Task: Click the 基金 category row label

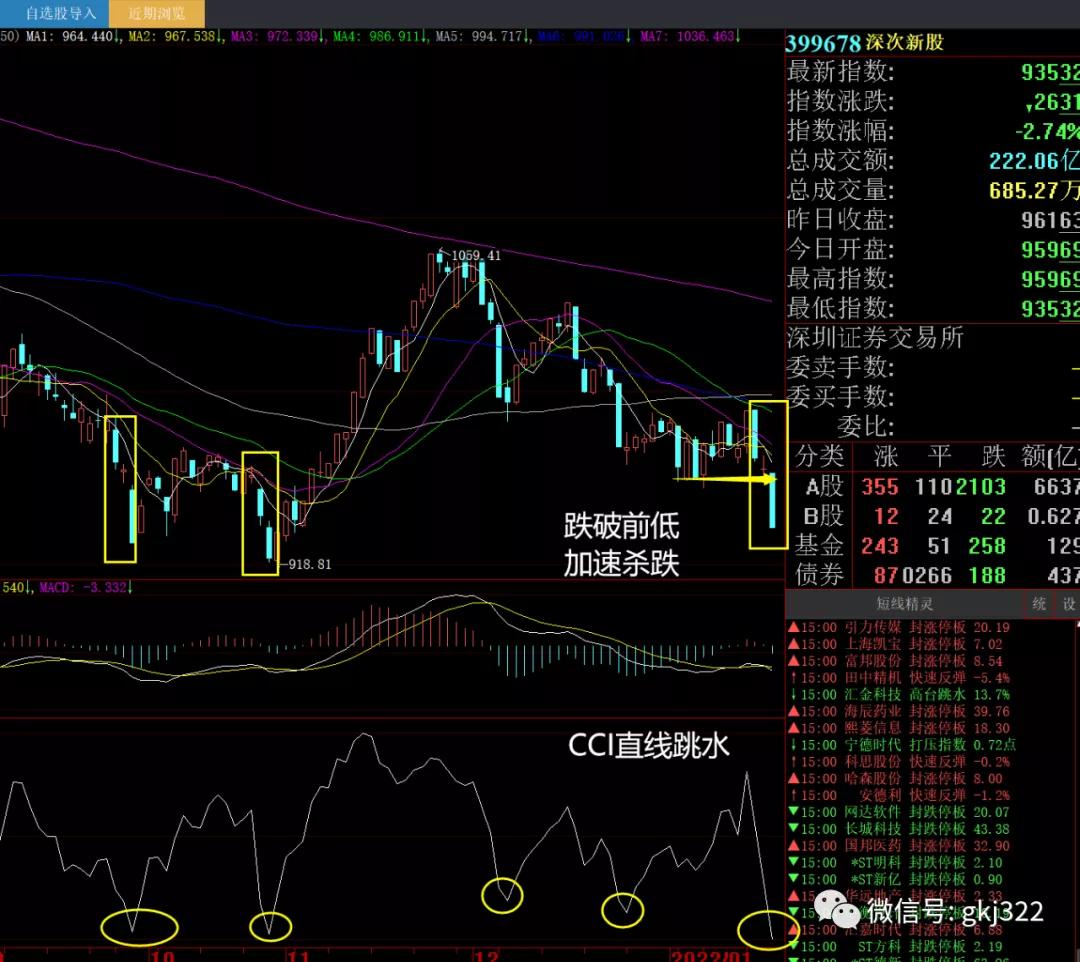Action: (819, 545)
